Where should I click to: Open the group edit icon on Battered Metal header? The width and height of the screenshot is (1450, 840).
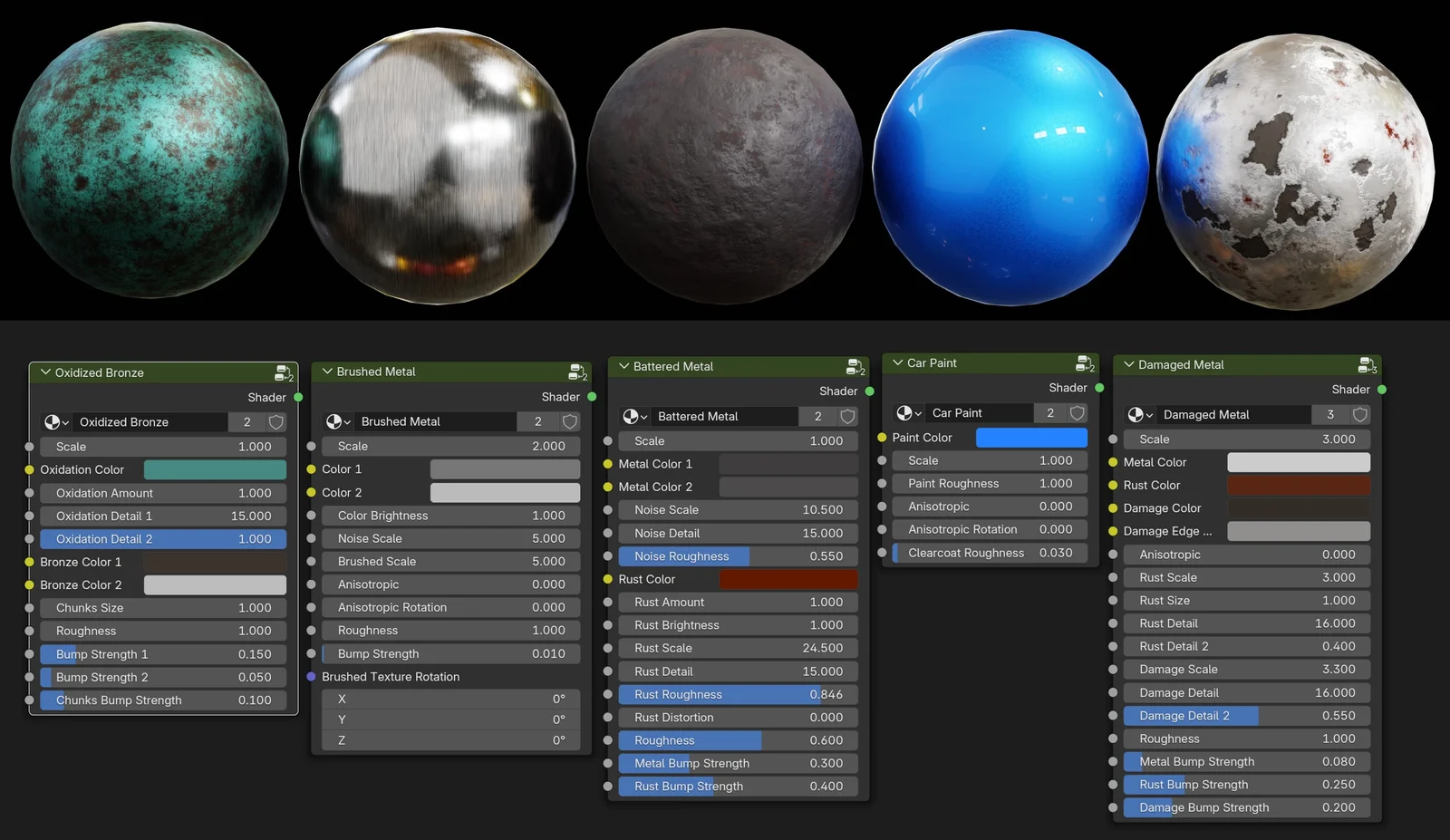[x=854, y=366]
